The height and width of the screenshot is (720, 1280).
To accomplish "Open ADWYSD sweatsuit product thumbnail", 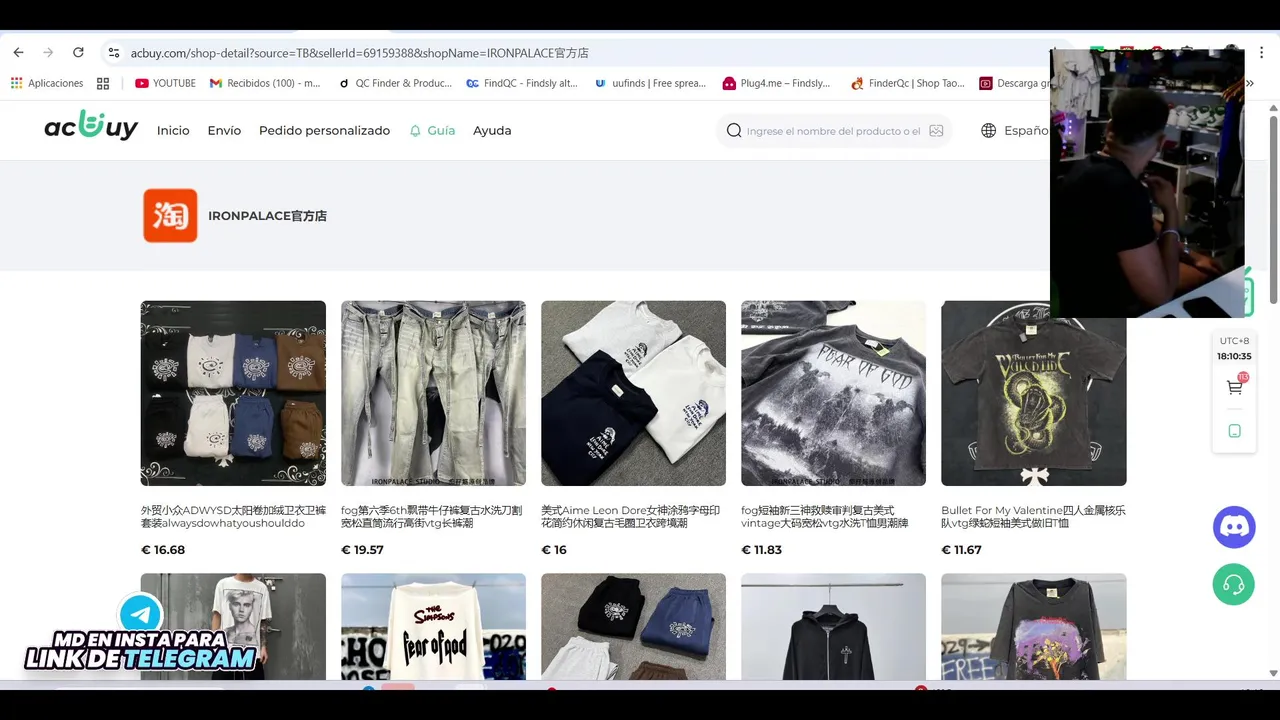I will pos(233,393).
